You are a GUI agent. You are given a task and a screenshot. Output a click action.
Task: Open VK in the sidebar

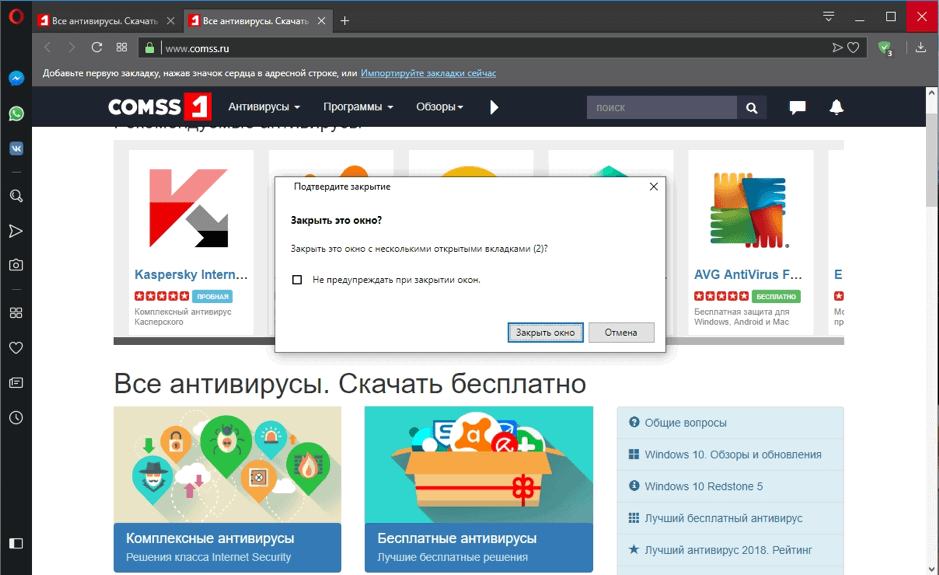[16, 148]
